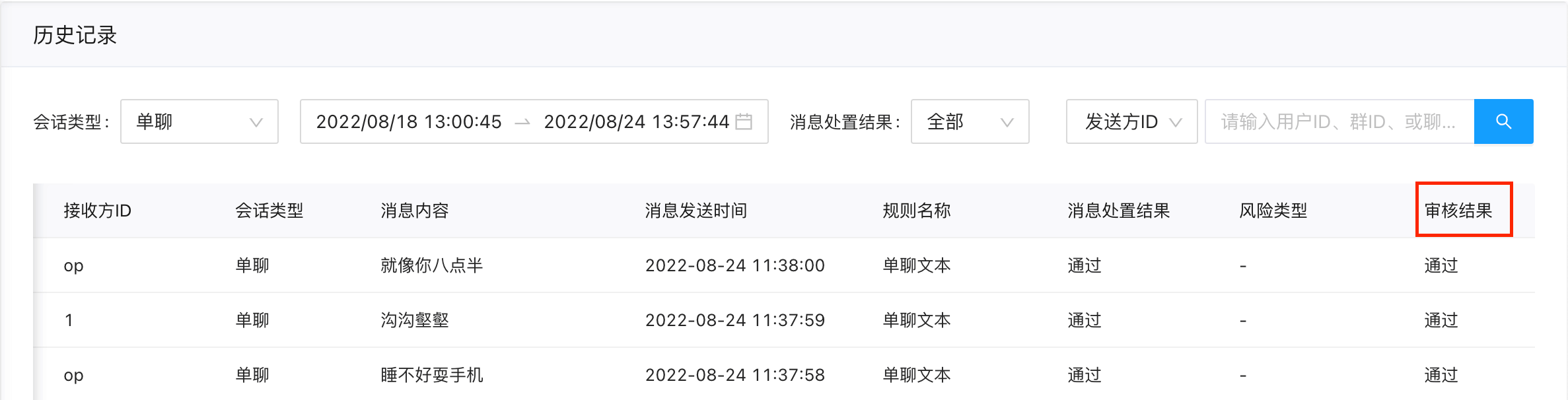
Task: Click the blue search magnifier button
Action: pyautogui.click(x=1503, y=121)
